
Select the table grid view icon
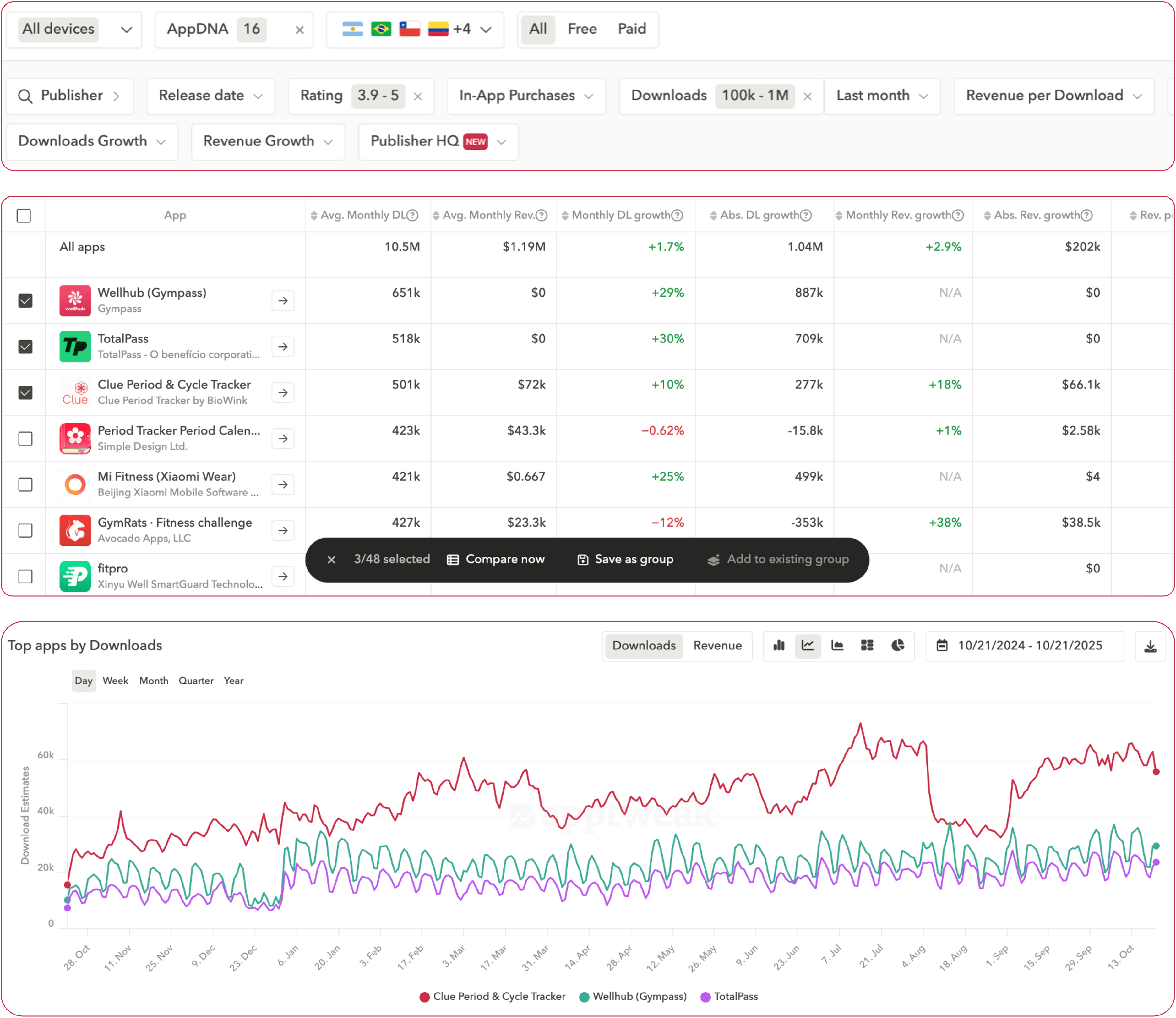point(867,646)
